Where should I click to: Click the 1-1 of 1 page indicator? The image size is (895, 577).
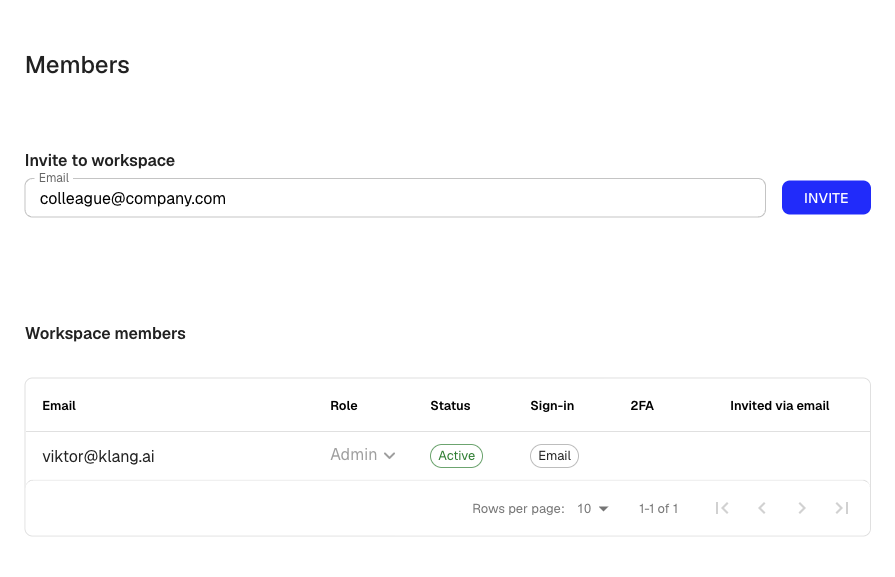point(658,508)
